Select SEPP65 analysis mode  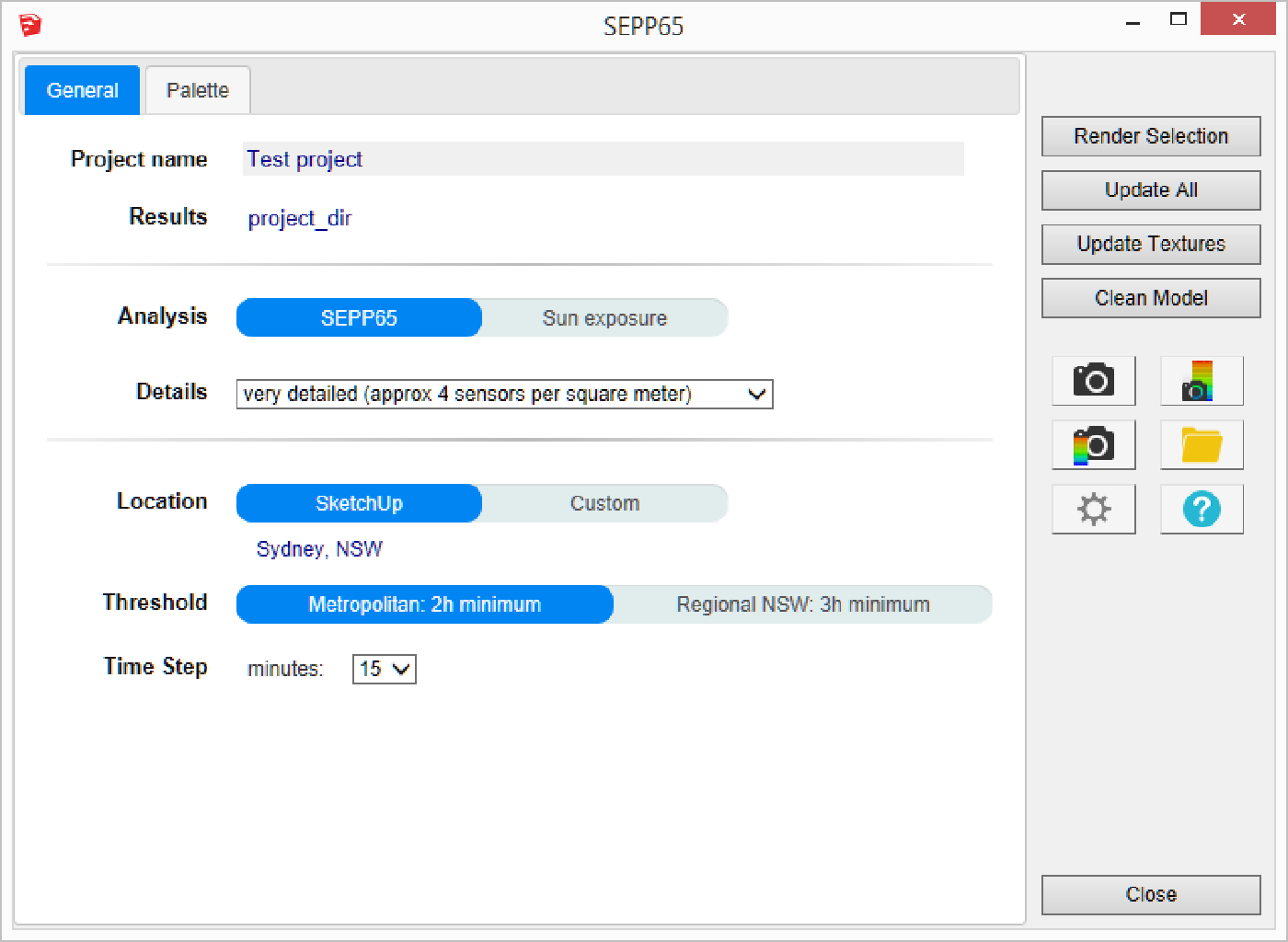pyautogui.click(x=359, y=317)
